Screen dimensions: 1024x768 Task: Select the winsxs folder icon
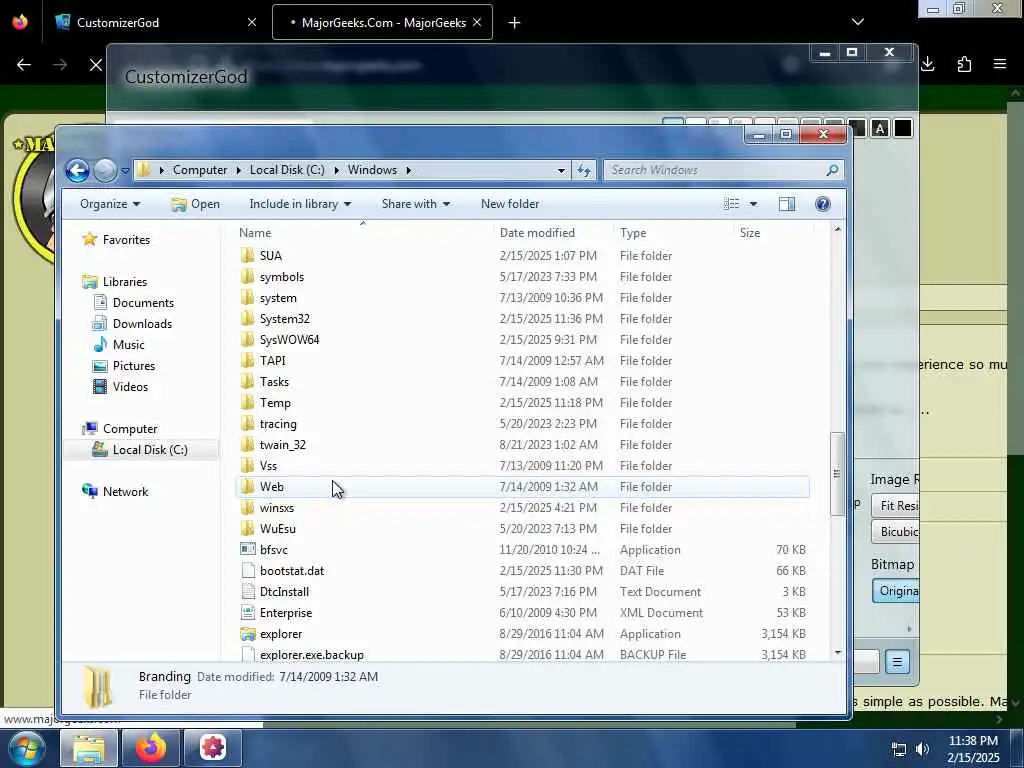(248, 507)
